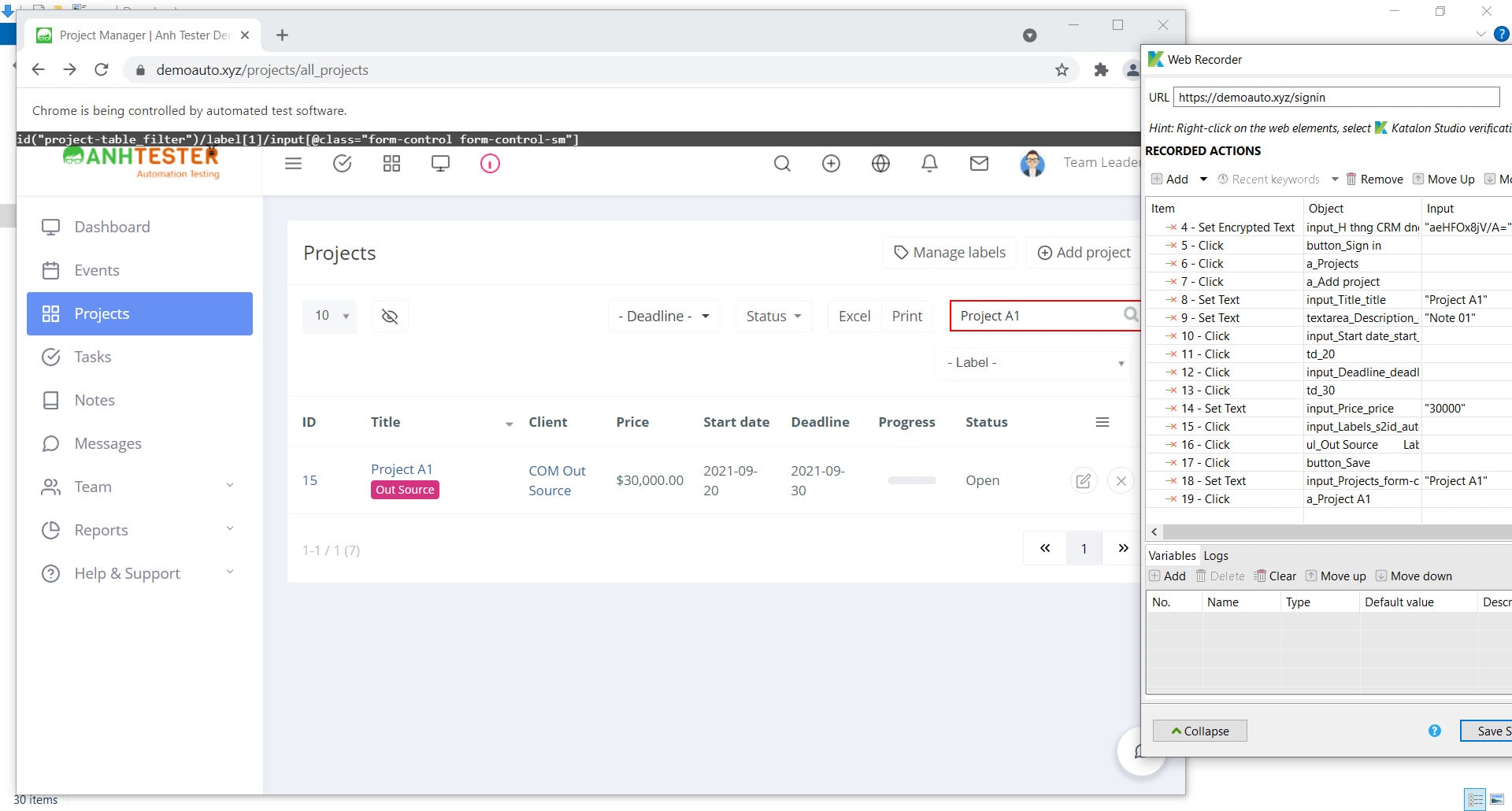Image resolution: width=1512 pixels, height=811 pixels.
Task: Open the Chrome profile icon
Action: 1132,70
